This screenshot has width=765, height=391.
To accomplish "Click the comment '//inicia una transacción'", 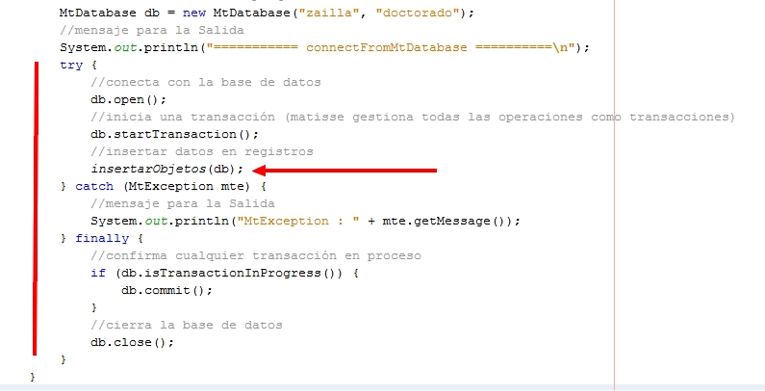I will point(182,117).
